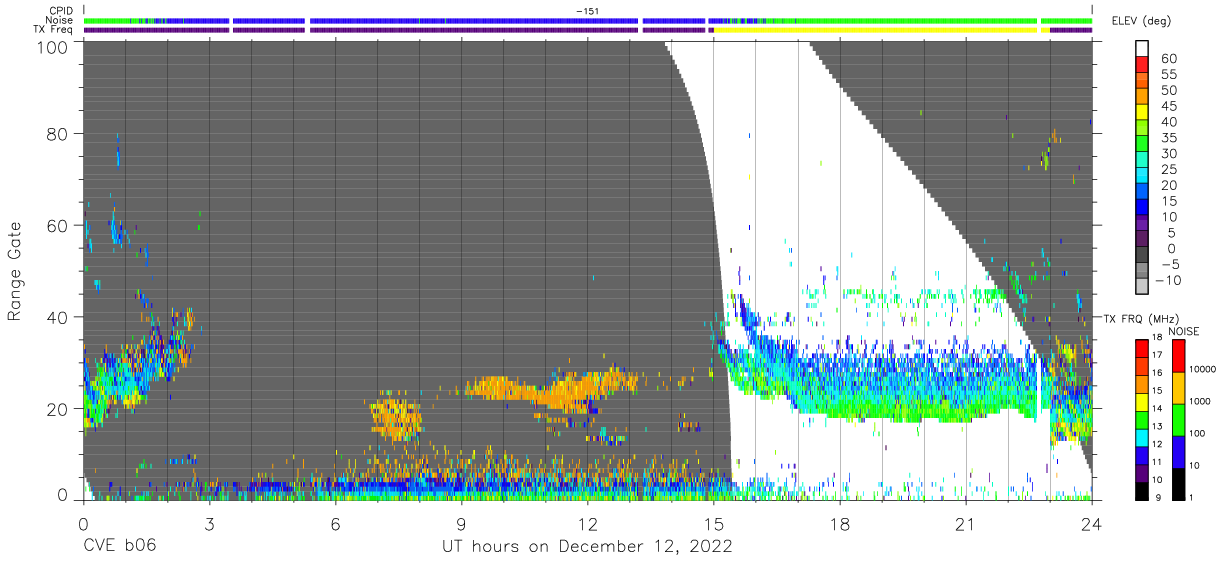Click the 'CPID' row label
Screen dimensions: 1228x567
62,11
